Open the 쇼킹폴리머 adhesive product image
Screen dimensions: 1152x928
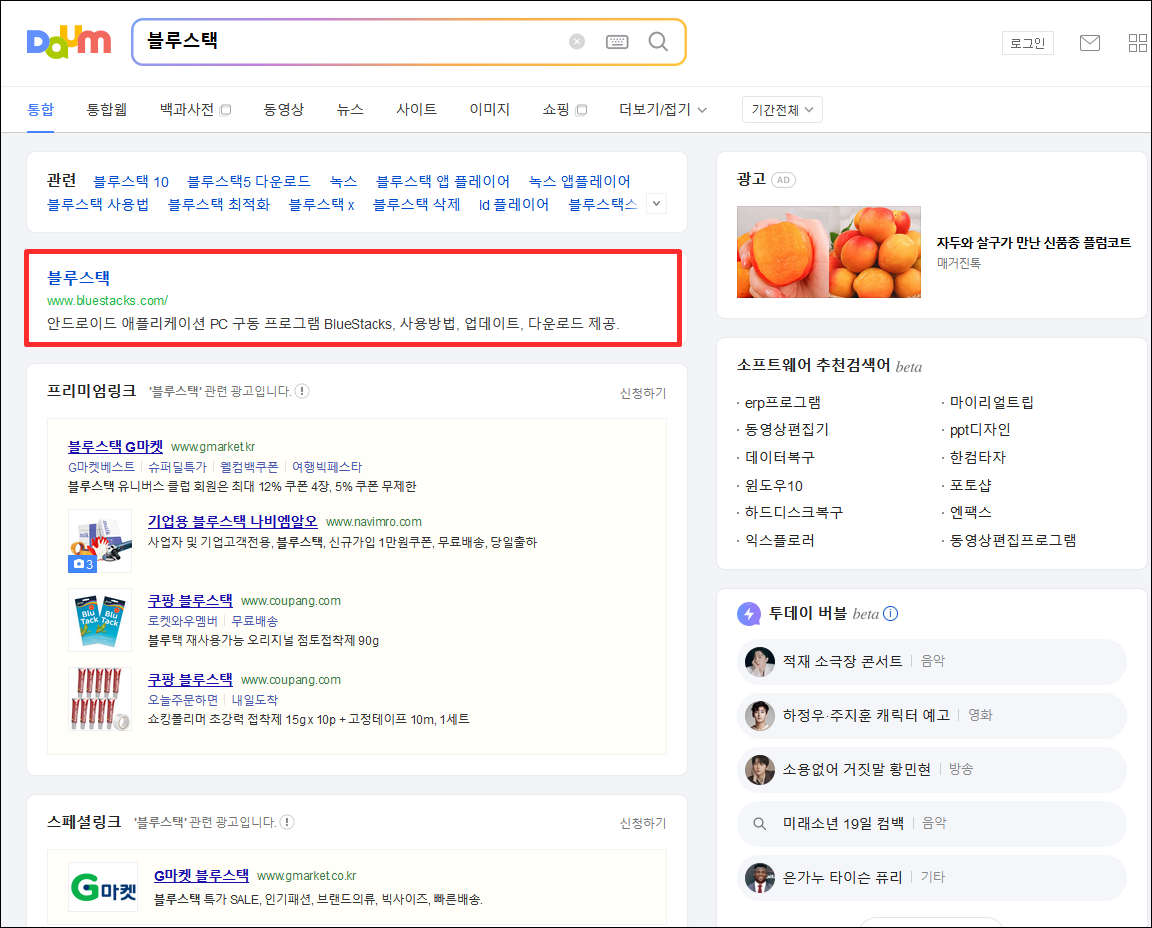click(100, 699)
